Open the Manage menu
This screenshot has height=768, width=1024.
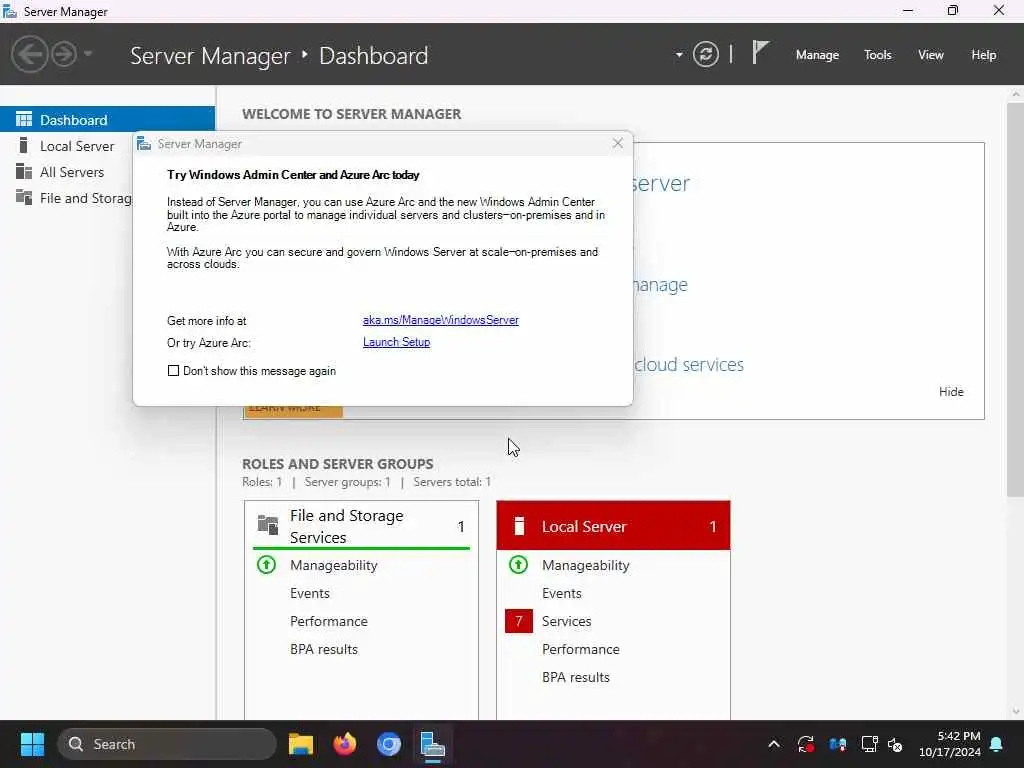[x=817, y=55]
